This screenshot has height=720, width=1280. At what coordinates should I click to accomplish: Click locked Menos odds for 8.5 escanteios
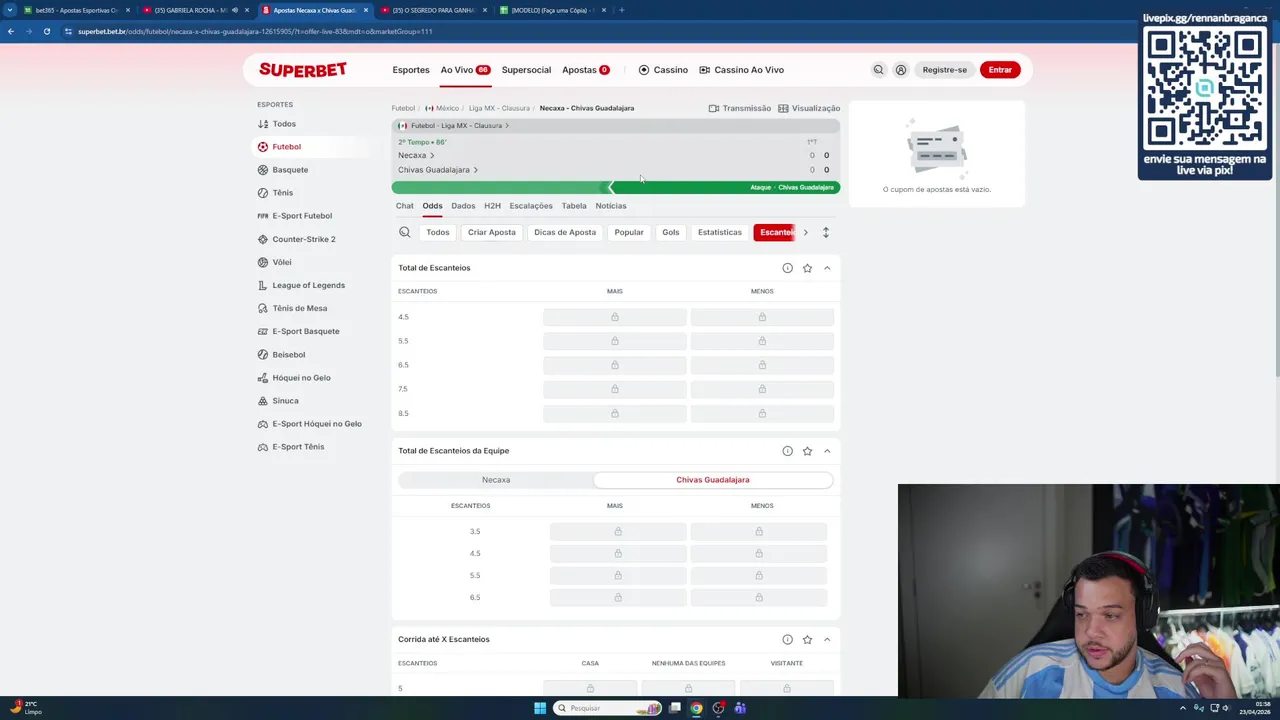pyautogui.click(x=762, y=413)
